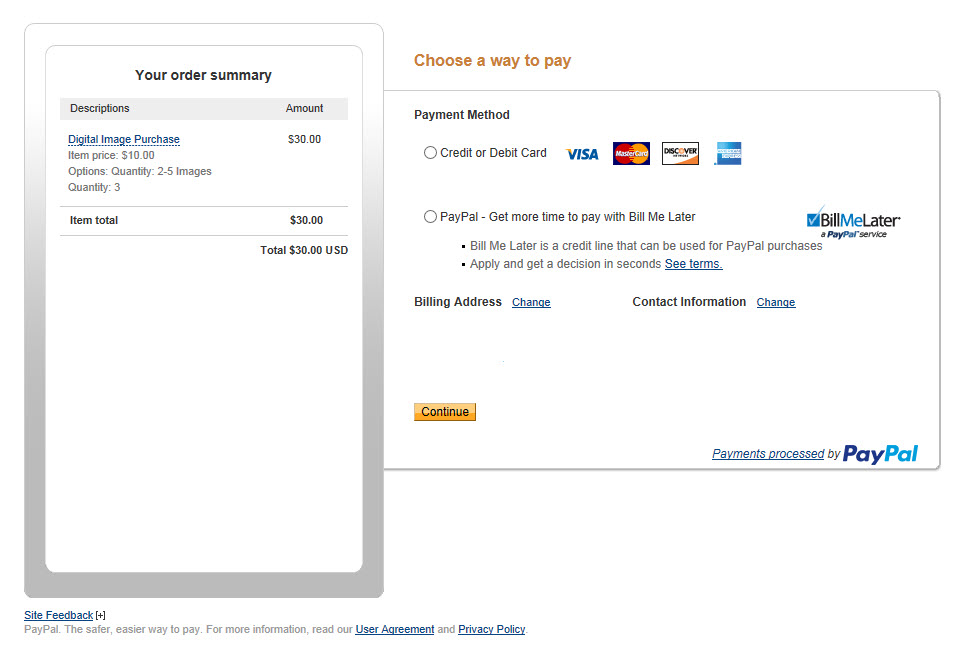Expand Site Feedback plus icon

100,615
